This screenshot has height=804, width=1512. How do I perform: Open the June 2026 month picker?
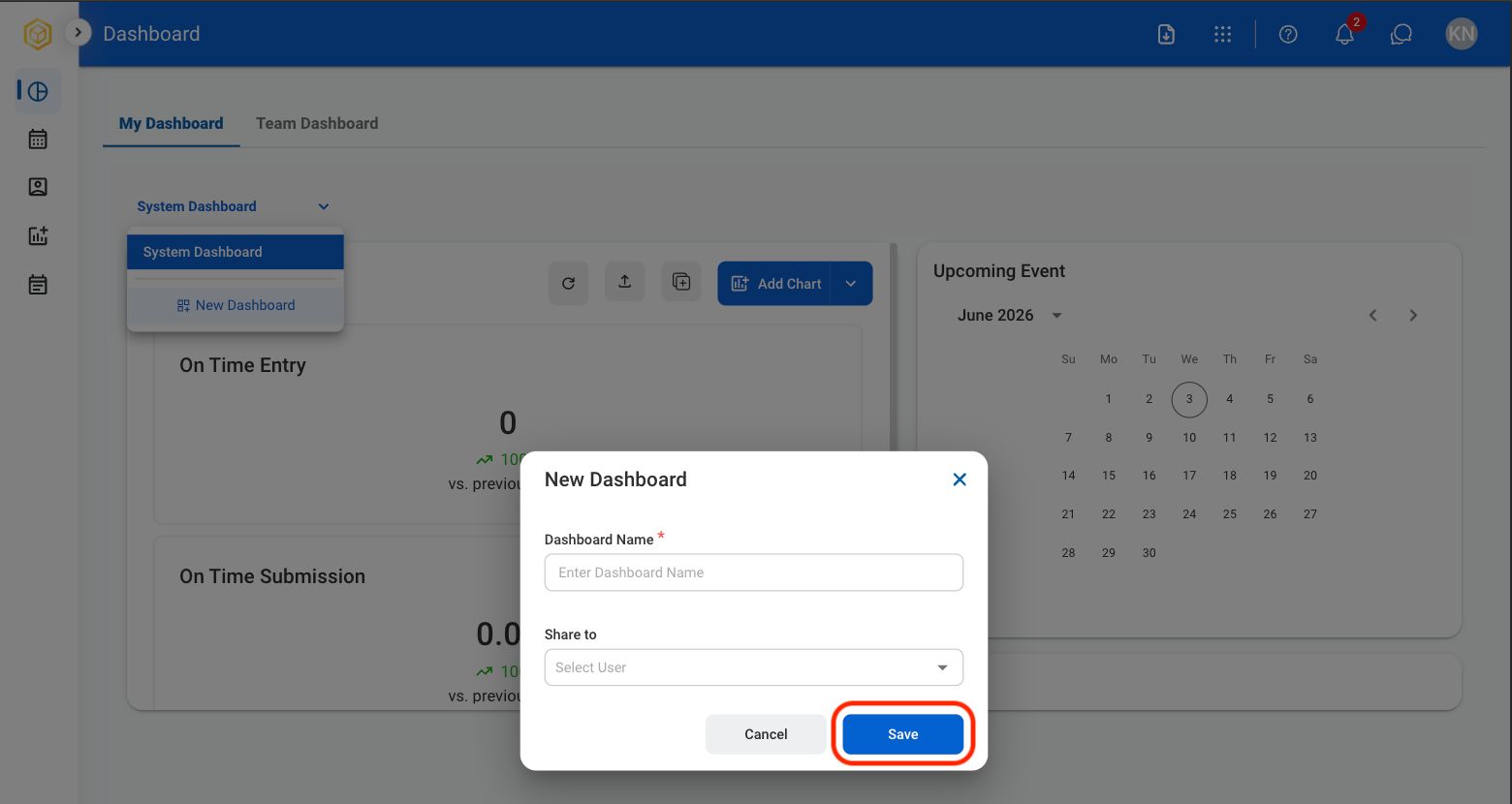[1009, 316]
